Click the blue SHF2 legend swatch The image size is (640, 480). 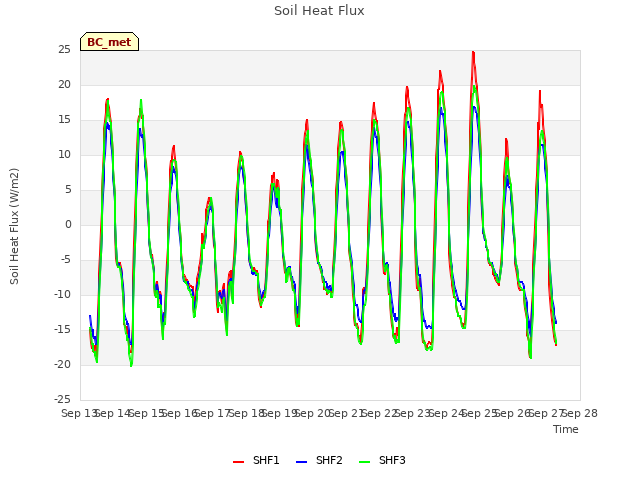[x=301, y=462]
